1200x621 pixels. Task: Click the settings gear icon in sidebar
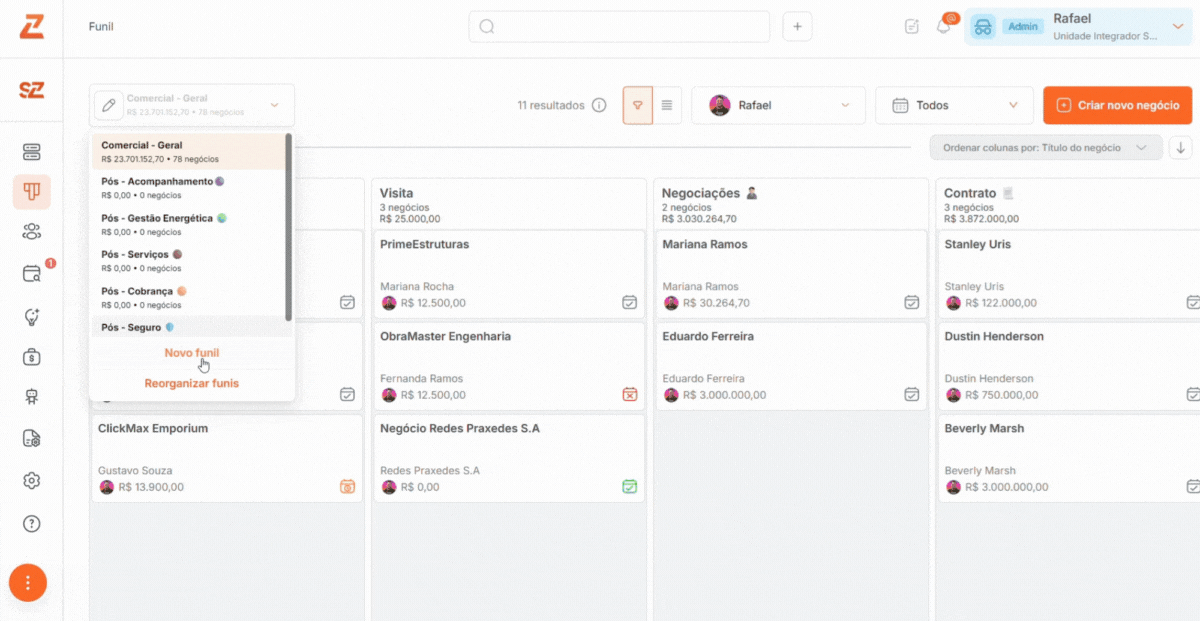31,481
